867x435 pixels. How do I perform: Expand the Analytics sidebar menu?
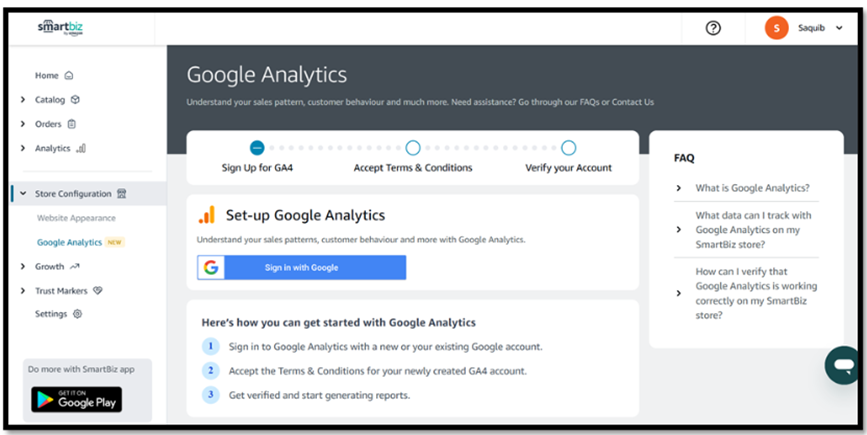53,148
